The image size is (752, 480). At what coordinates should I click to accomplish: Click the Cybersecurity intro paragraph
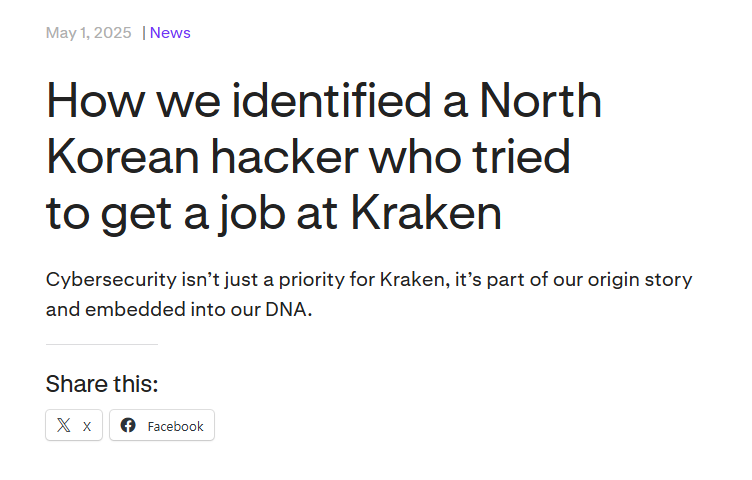point(369,294)
